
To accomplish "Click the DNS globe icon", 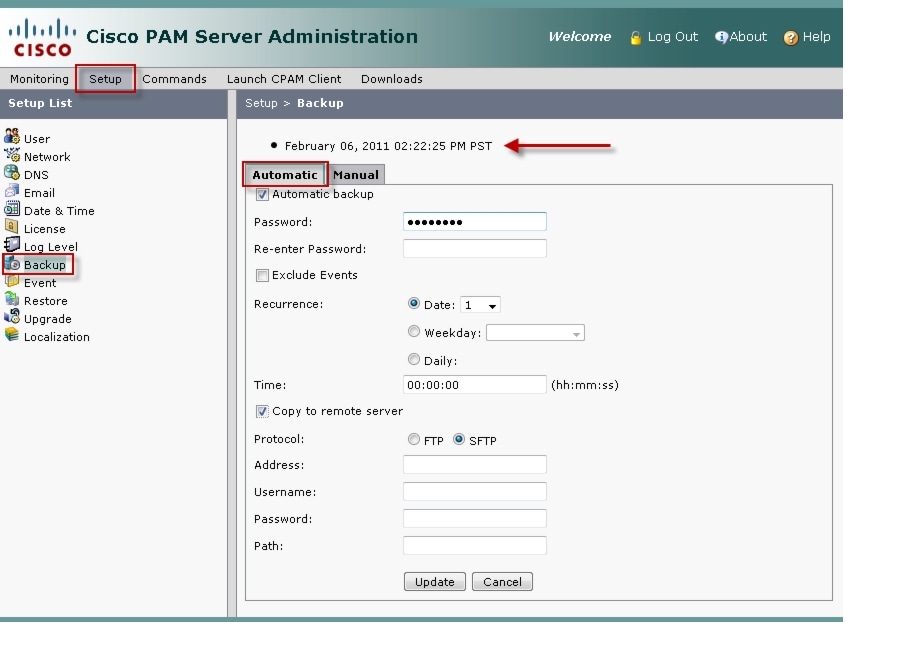I will click(x=12, y=173).
